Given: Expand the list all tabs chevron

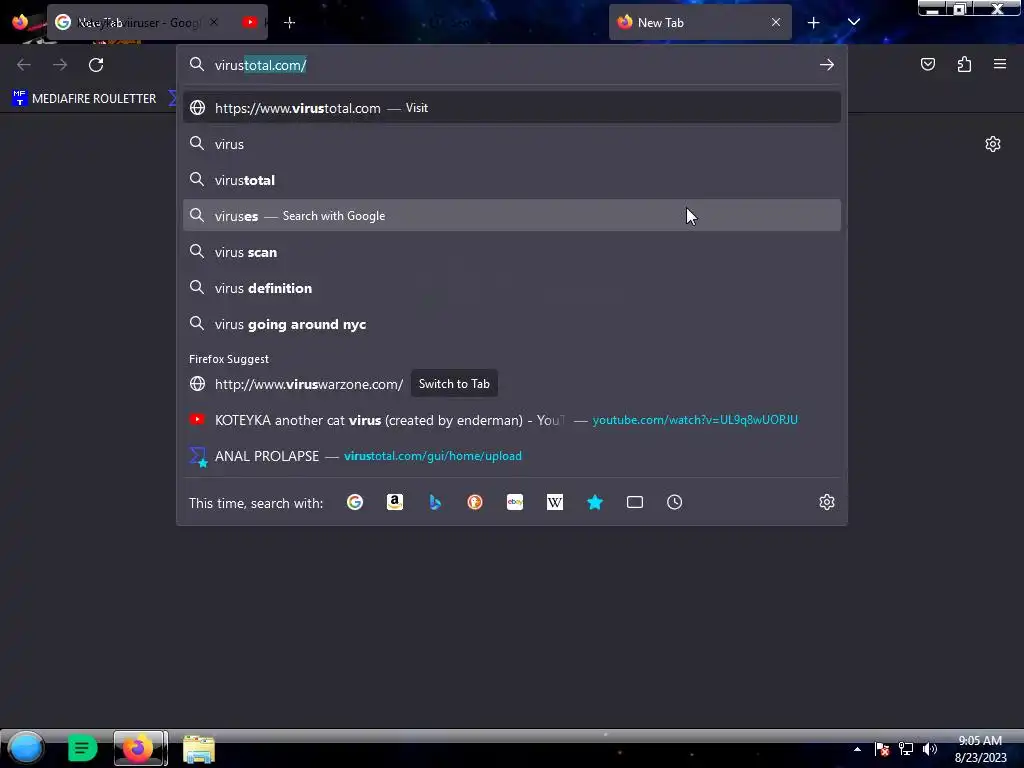Looking at the screenshot, I should (x=854, y=22).
